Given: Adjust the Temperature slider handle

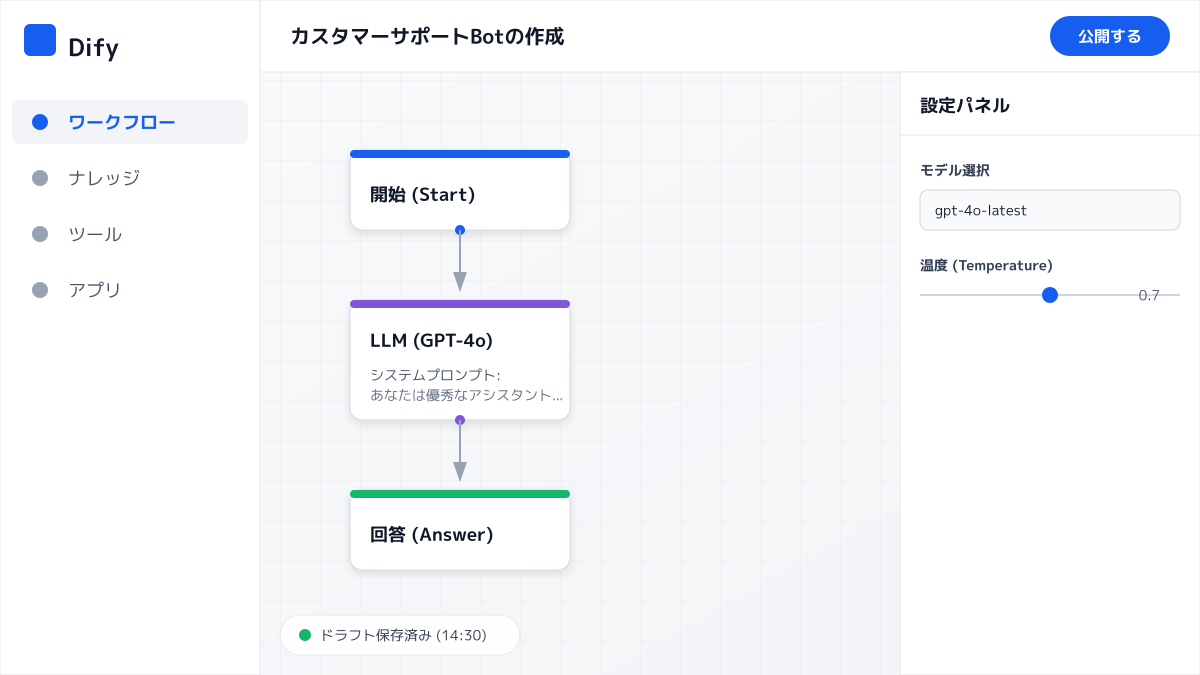Looking at the screenshot, I should pyautogui.click(x=1050, y=295).
